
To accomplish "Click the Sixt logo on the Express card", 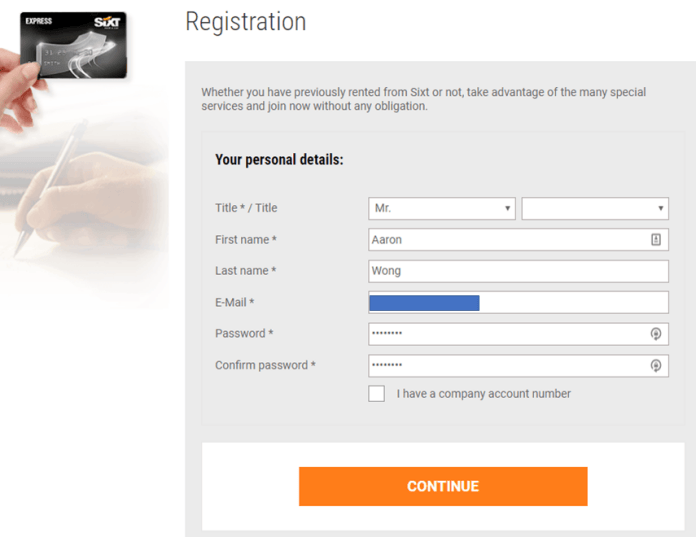I will tap(107, 21).
